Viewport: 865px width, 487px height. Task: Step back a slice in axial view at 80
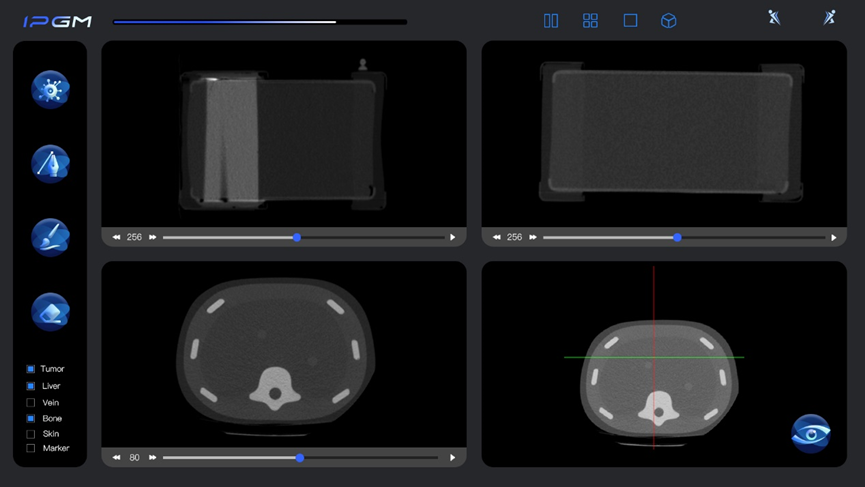click(116, 457)
